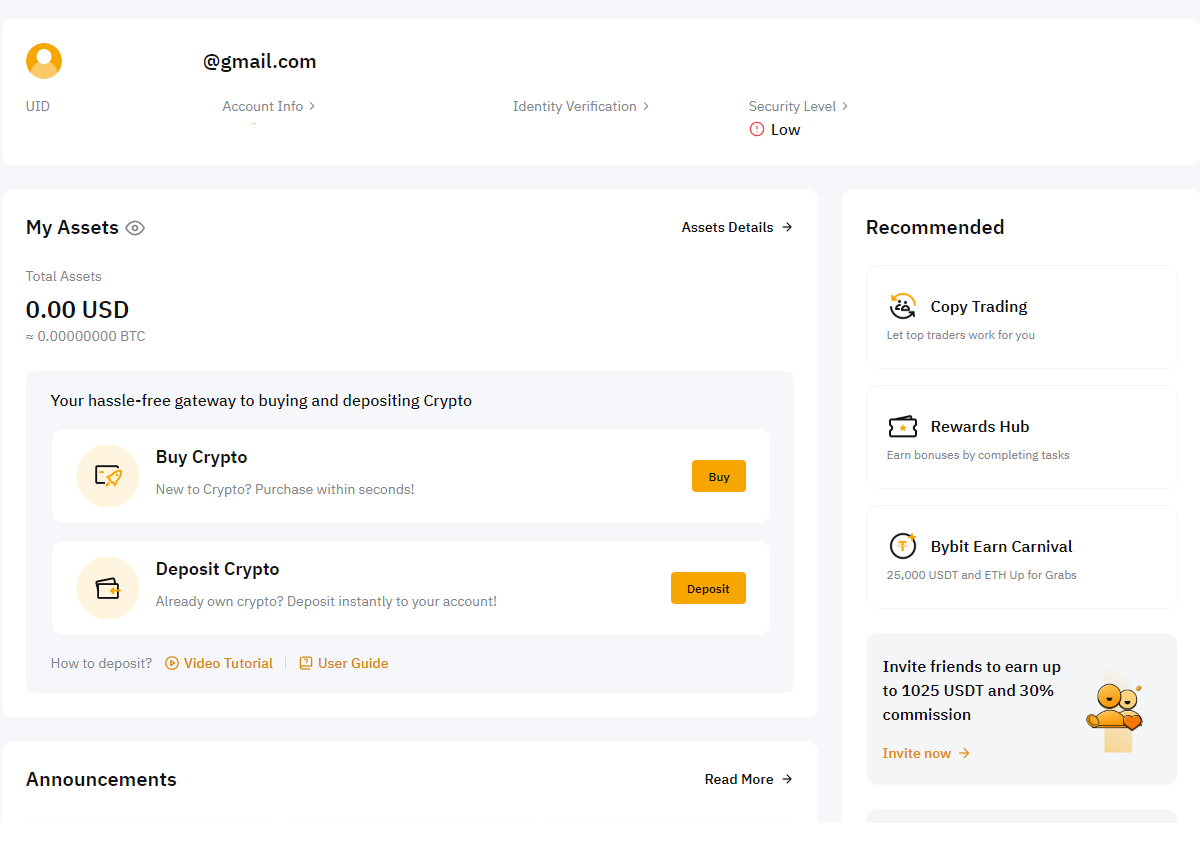This screenshot has width=1200, height=864.
Task: Click the Recommended heading
Action: [935, 227]
